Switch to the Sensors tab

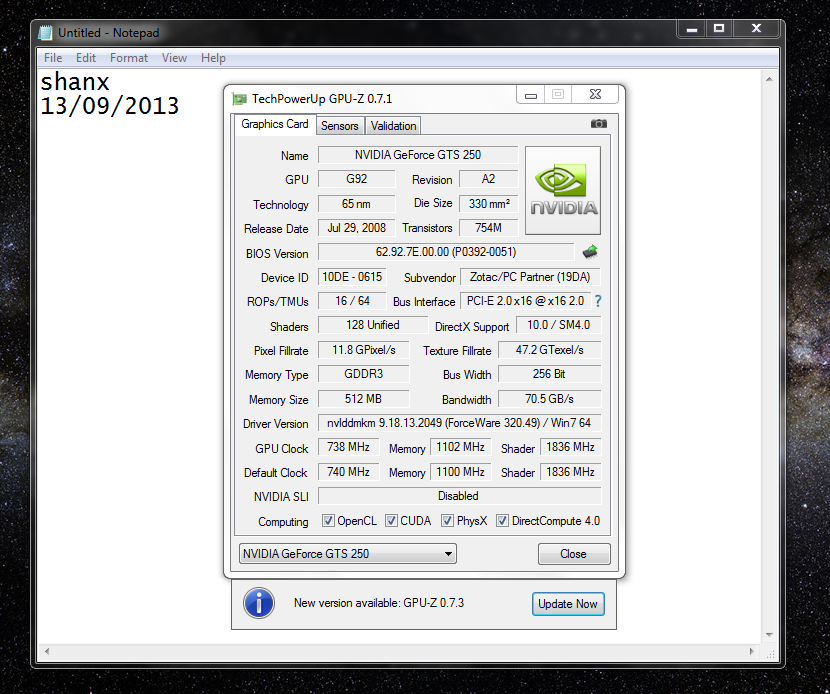[340, 126]
